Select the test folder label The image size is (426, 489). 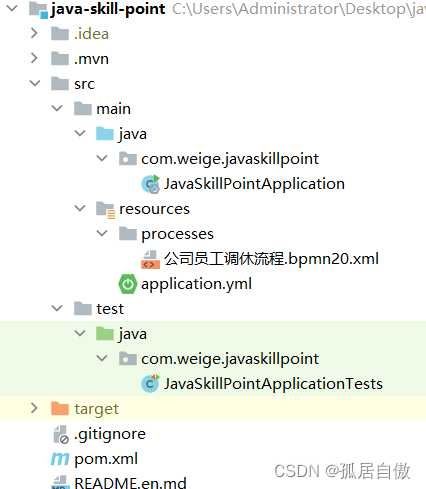[110, 309]
